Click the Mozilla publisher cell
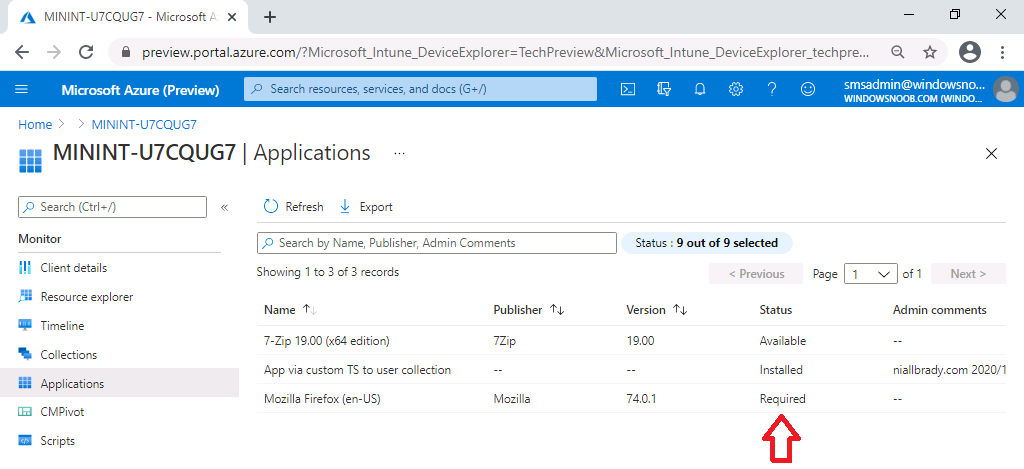The image size is (1024, 469). coord(512,398)
